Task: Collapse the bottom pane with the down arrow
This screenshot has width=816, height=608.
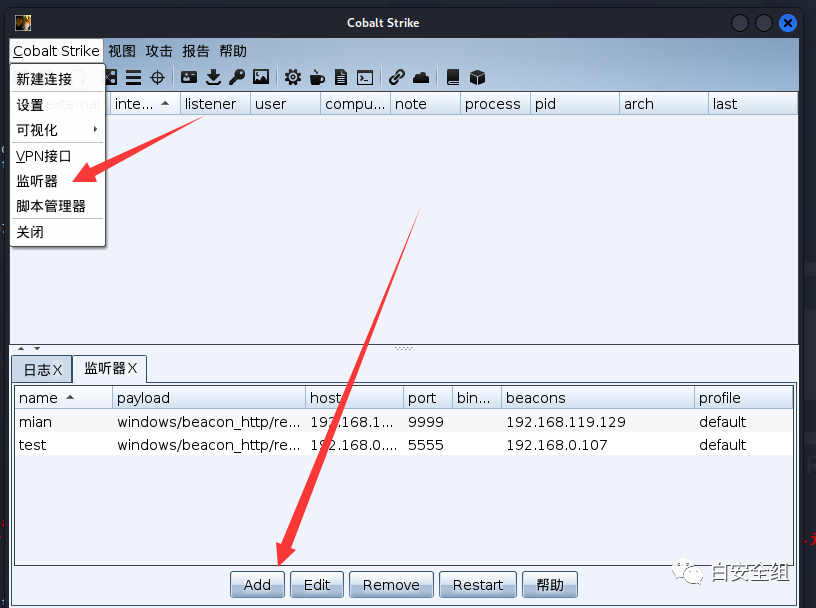Action: 37,348
